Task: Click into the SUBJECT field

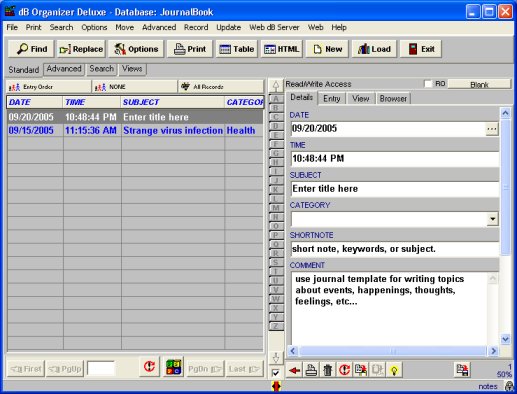Action: [x=395, y=189]
